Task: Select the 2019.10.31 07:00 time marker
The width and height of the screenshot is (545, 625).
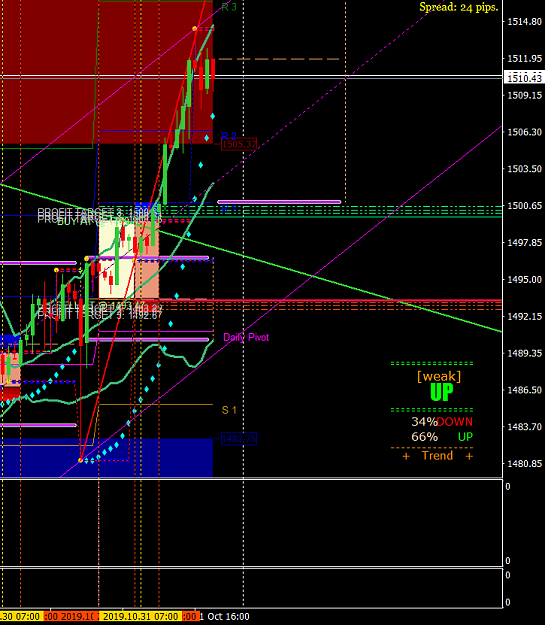Action: [140, 617]
